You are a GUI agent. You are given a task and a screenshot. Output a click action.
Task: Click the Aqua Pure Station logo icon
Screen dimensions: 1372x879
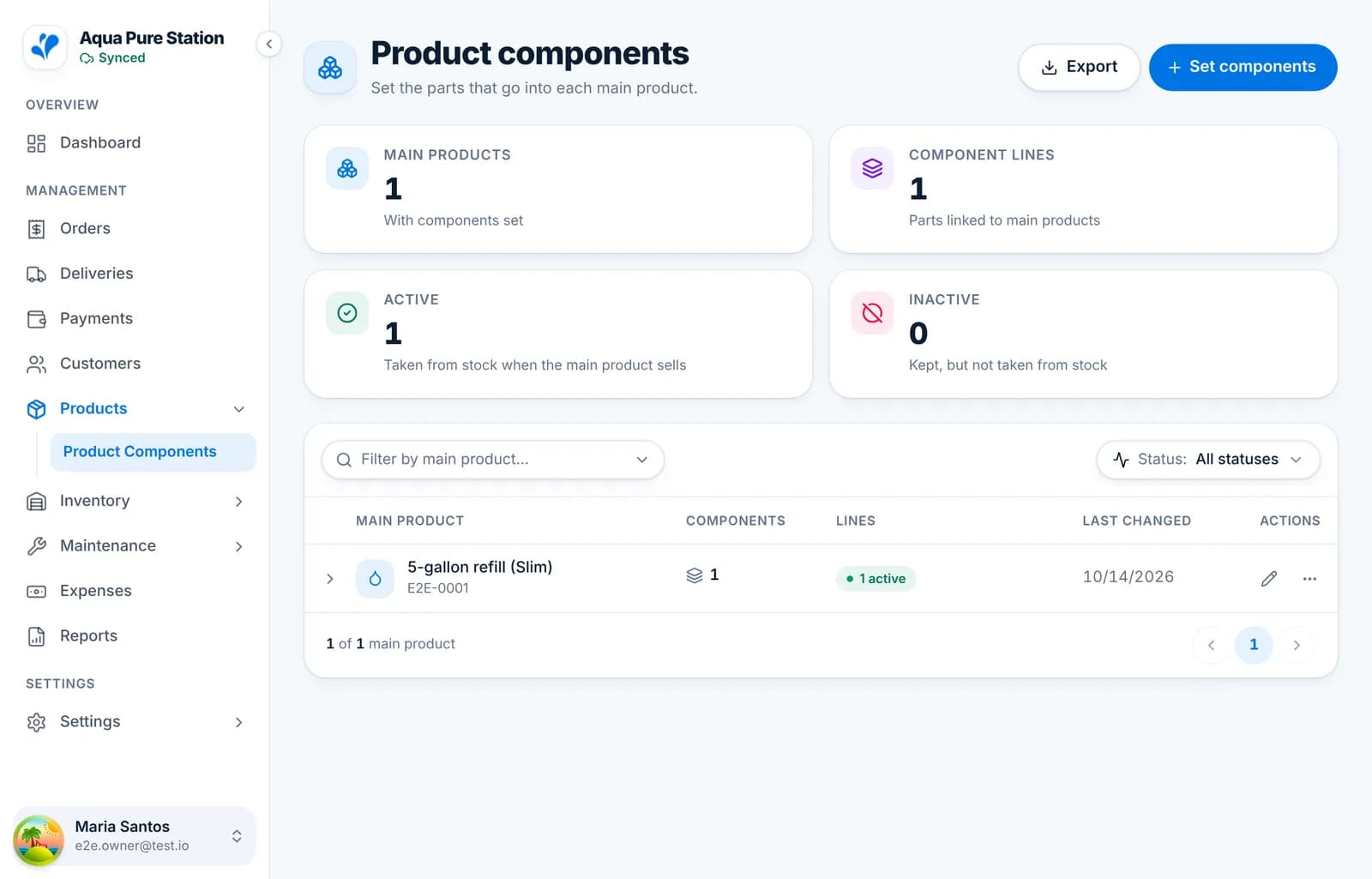click(x=45, y=46)
